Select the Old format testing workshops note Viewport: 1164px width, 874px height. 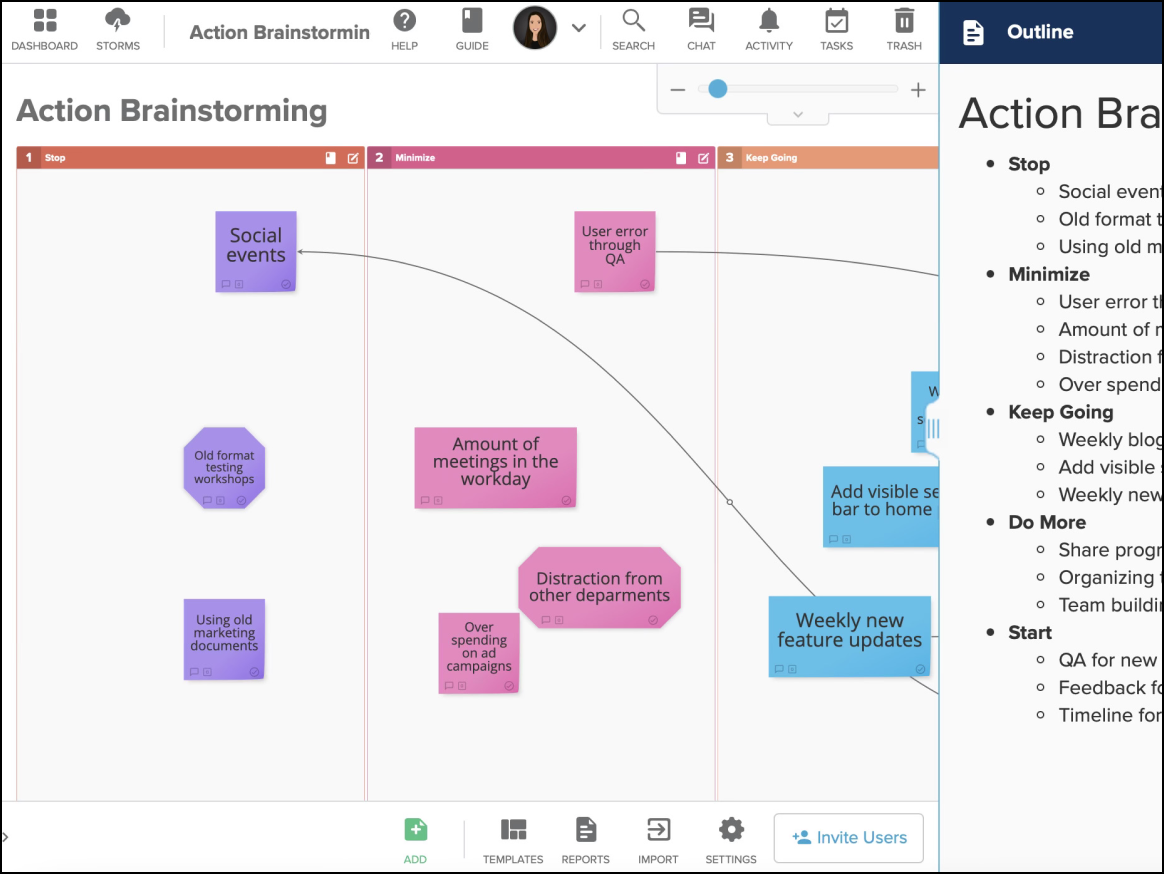(224, 468)
